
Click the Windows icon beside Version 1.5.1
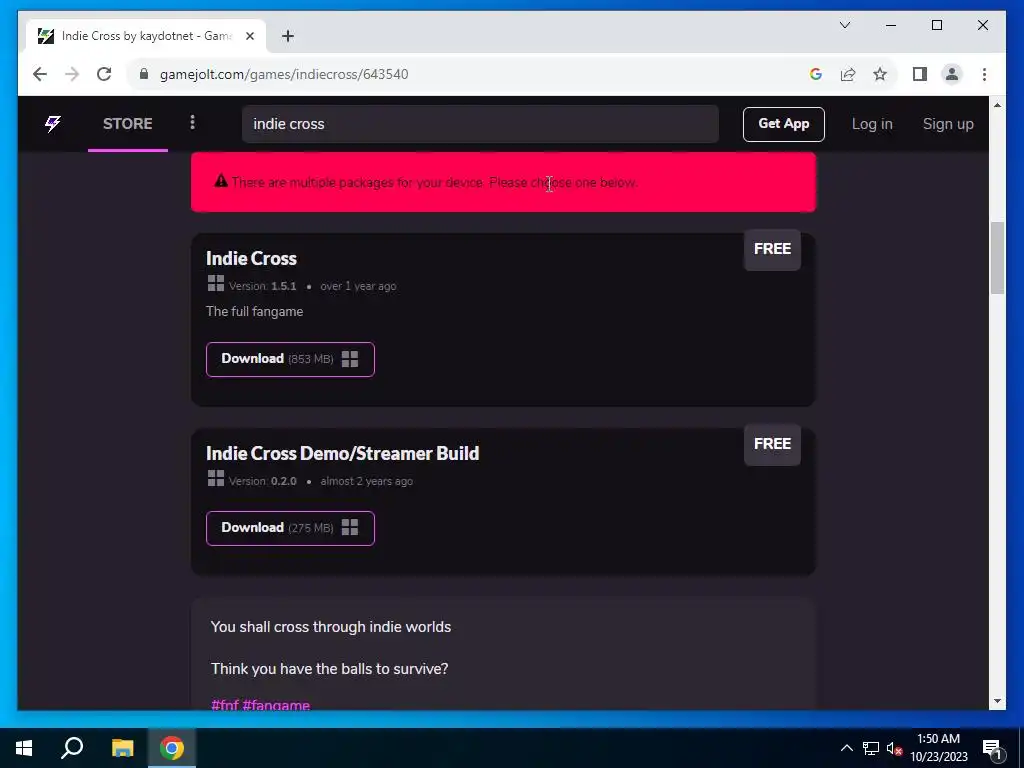point(216,283)
